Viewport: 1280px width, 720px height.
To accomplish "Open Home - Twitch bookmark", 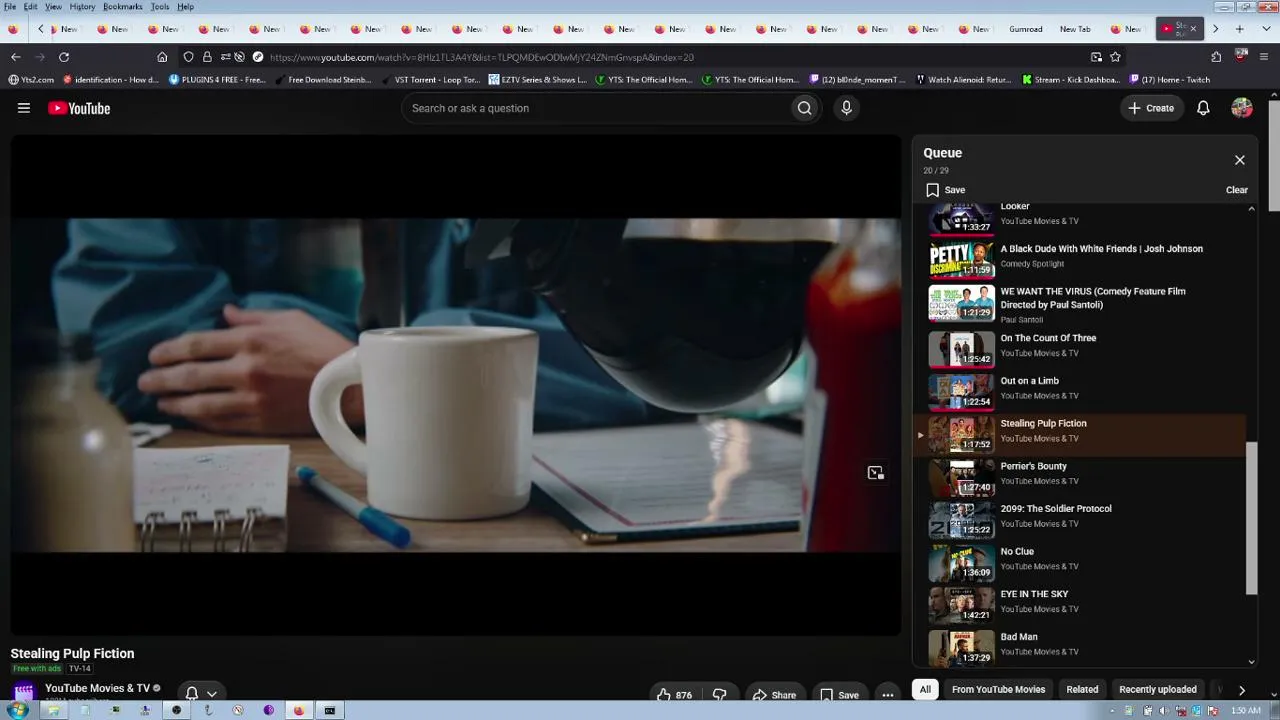I will [1169, 80].
